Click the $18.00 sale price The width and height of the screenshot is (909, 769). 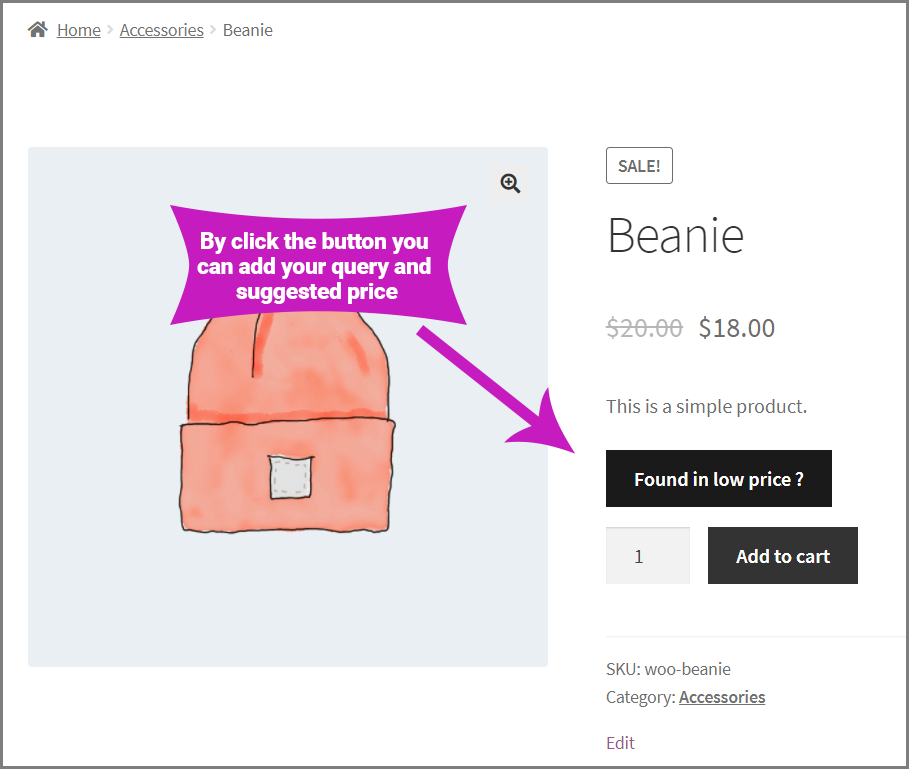[736, 328]
